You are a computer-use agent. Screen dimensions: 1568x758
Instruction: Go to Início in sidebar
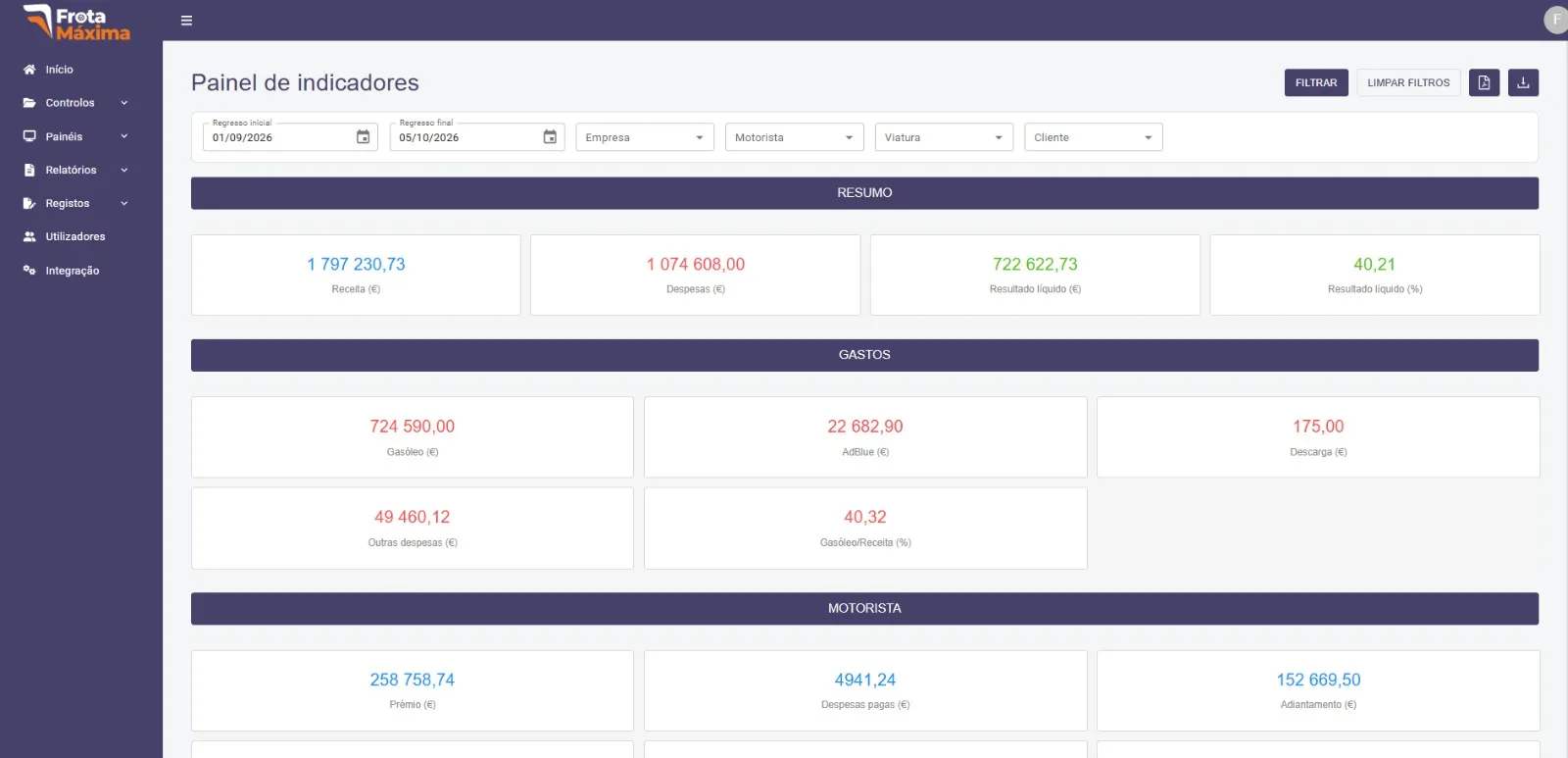(x=59, y=70)
